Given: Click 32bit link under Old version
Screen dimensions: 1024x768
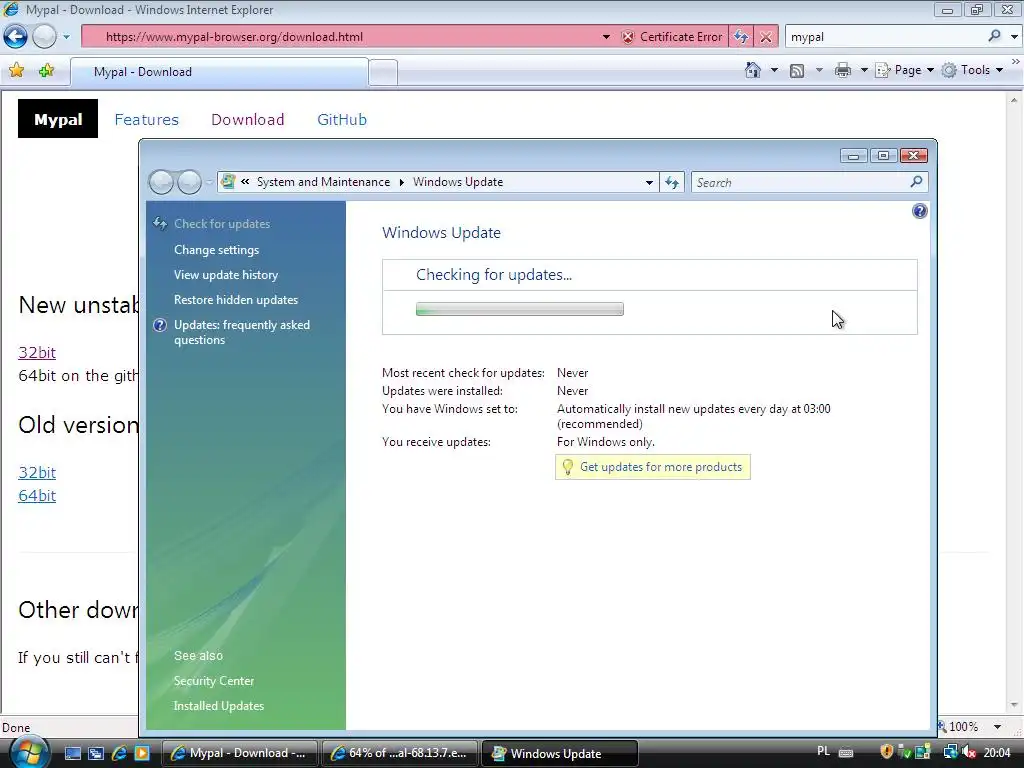Looking at the screenshot, I should [37, 472].
